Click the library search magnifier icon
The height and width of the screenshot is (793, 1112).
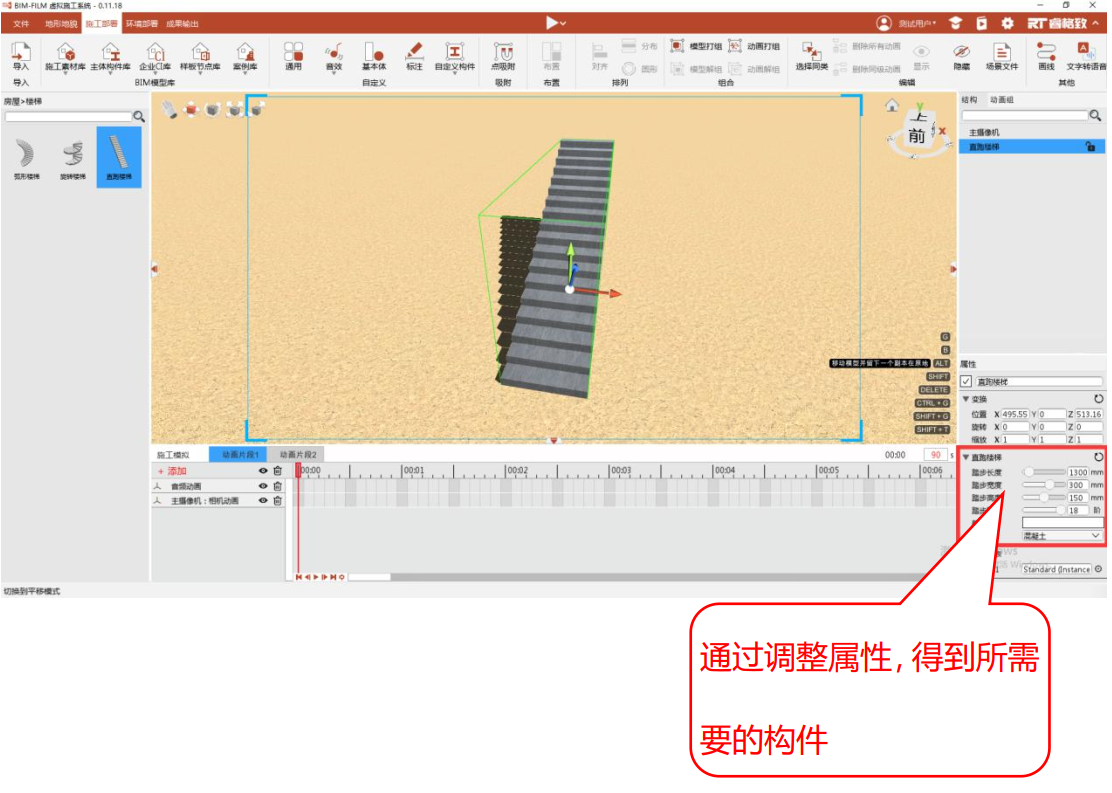[139, 116]
